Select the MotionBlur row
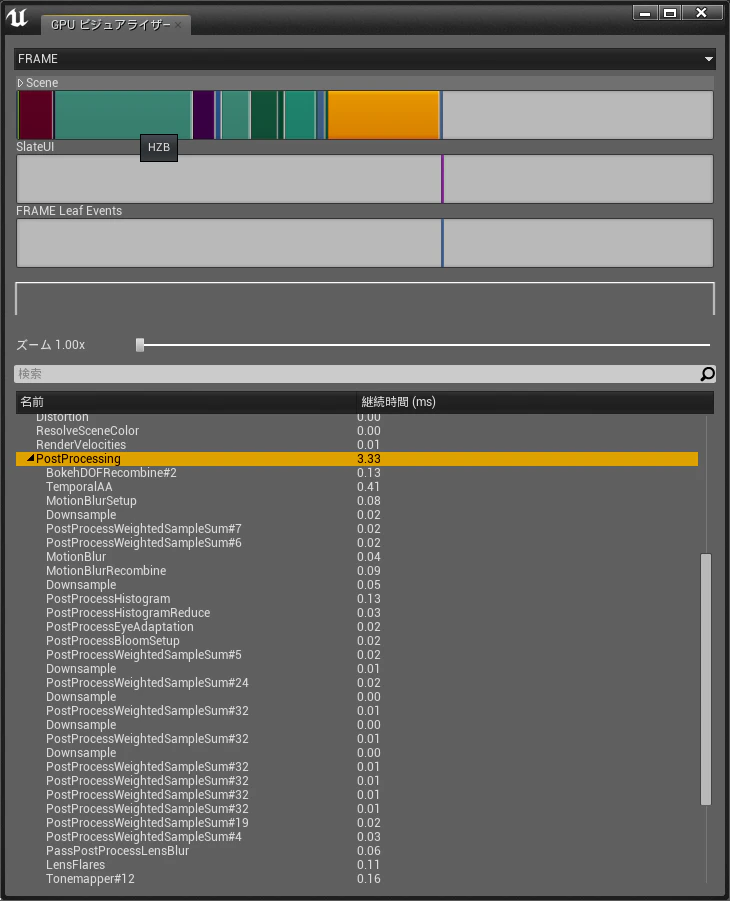Viewport: 730px width, 901px height. (x=356, y=556)
